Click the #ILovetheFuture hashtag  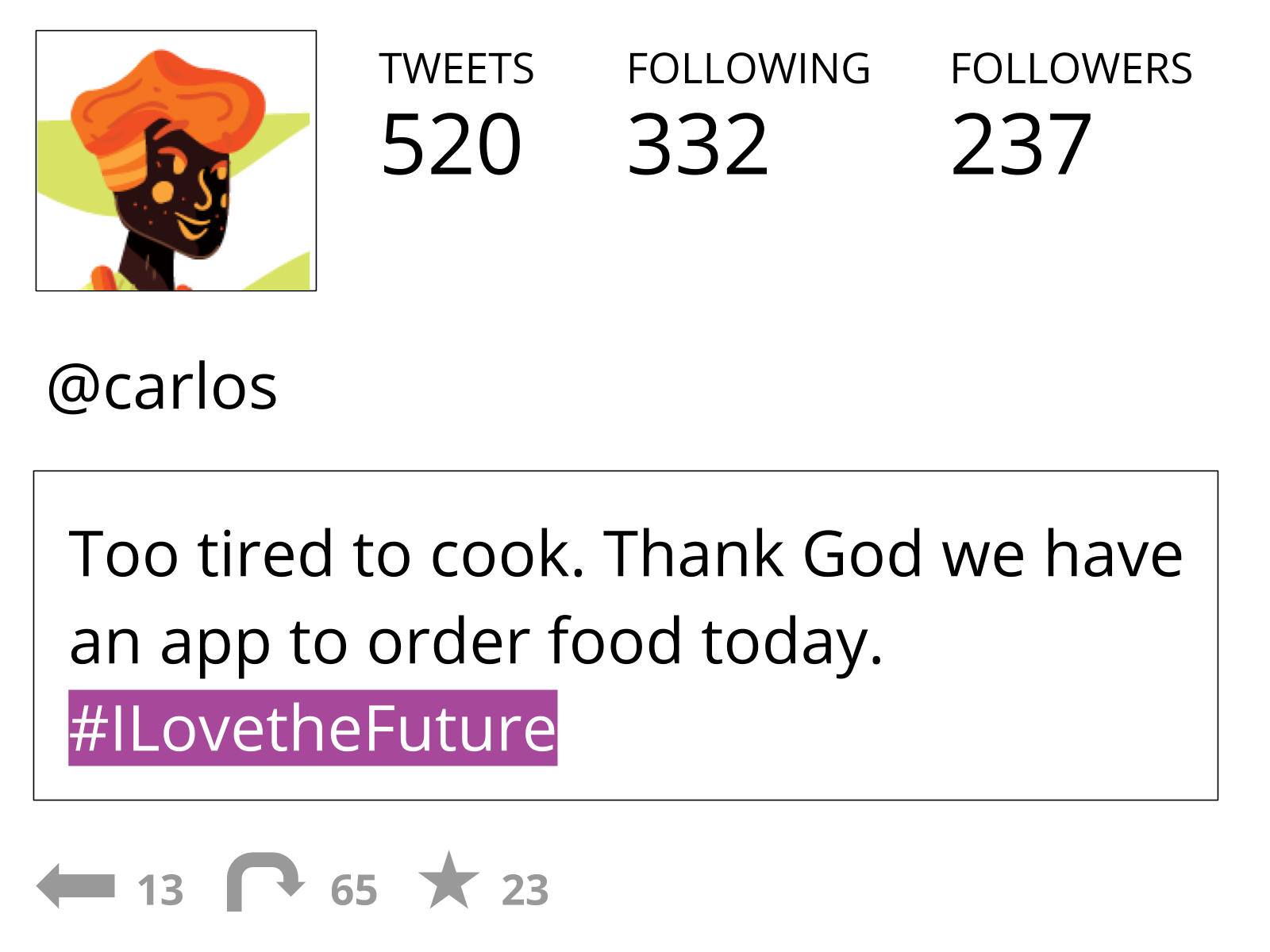coord(313,728)
